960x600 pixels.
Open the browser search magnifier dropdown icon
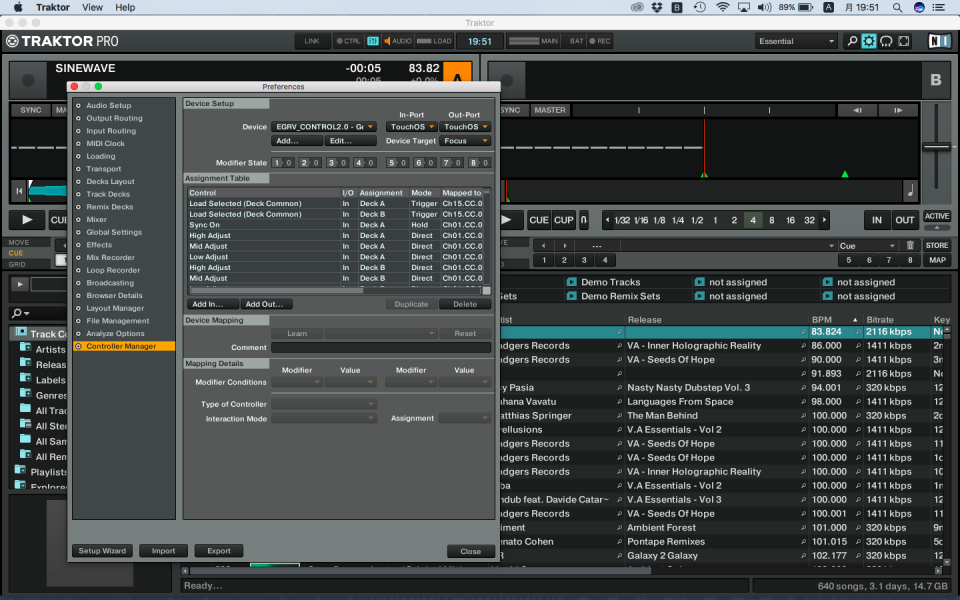point(21,313)
